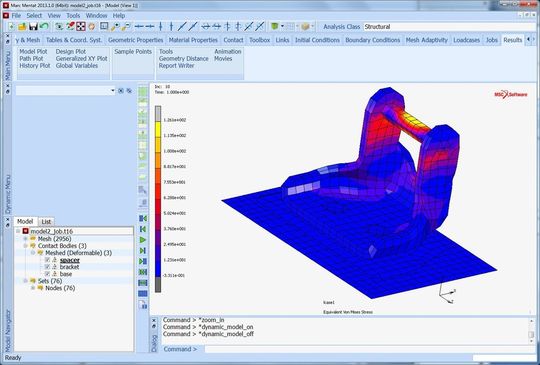The width and height of the screenshot is (540, 365).
Task: Toggle the base contact body checkbox
Action: pyautogui.click(x=47, y=274)
